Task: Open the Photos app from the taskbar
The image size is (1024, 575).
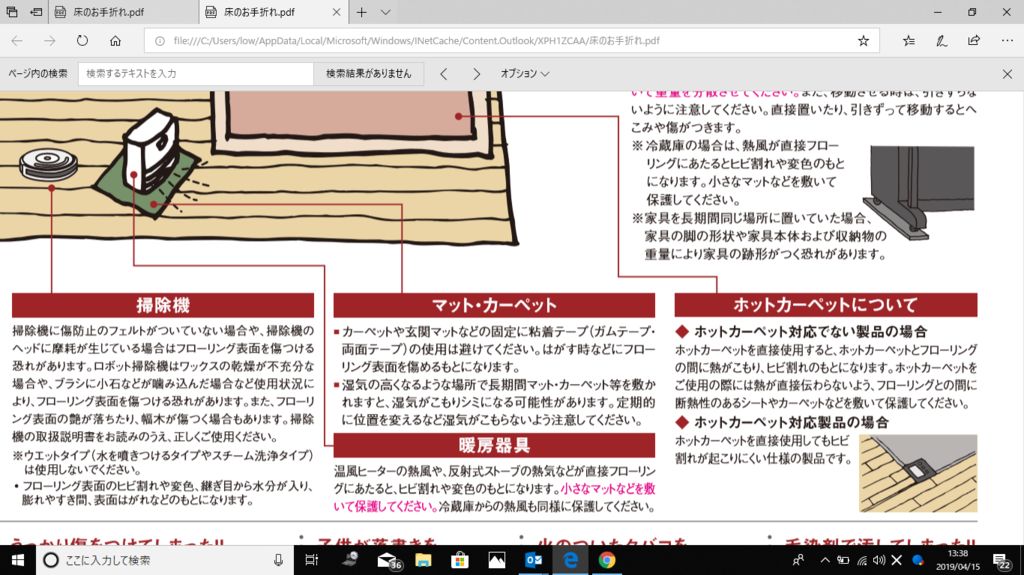Action: (x=496, y=560)
